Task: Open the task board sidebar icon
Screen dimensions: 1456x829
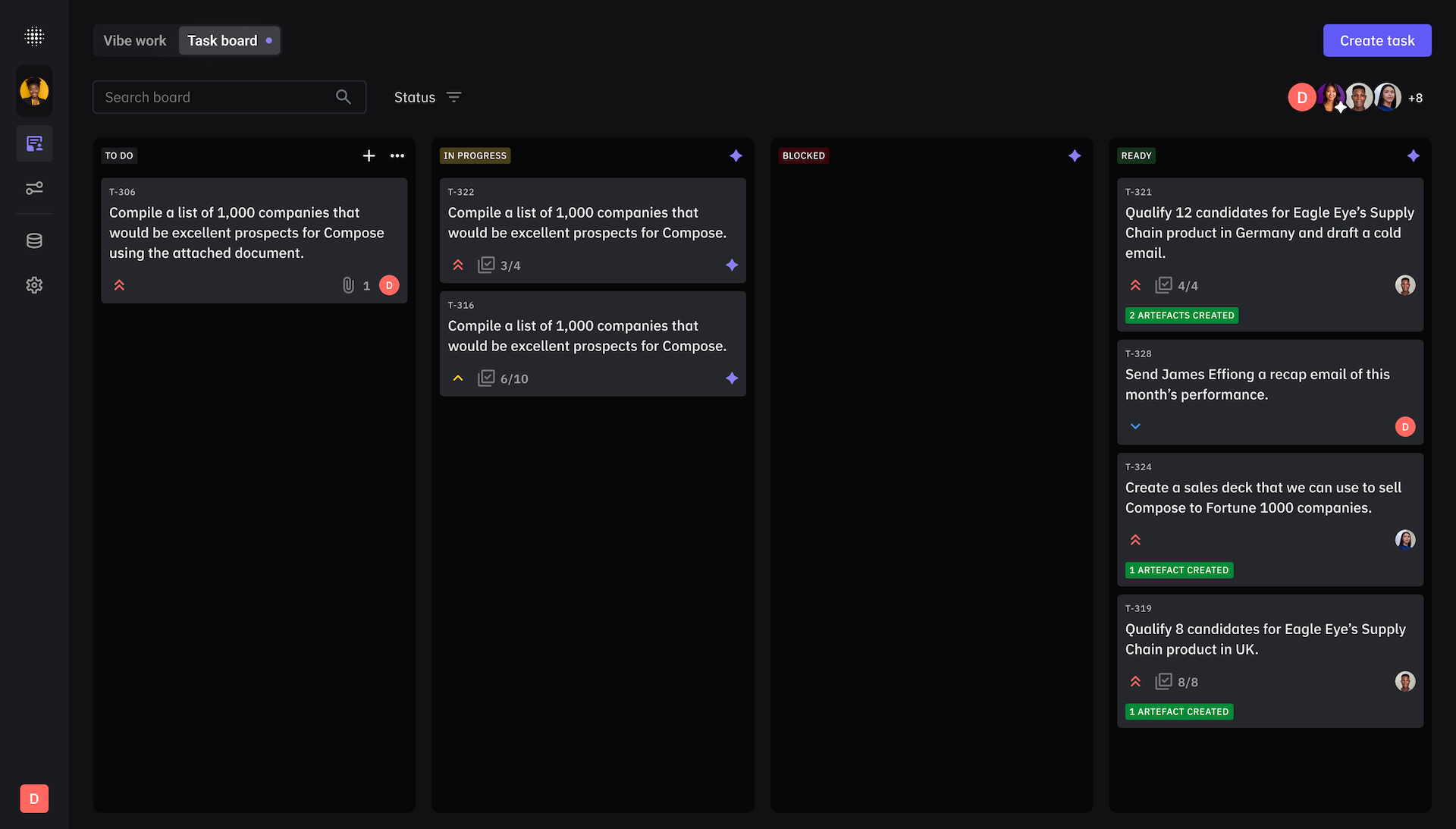Action: pyautogui.click(x=34, y=143)
